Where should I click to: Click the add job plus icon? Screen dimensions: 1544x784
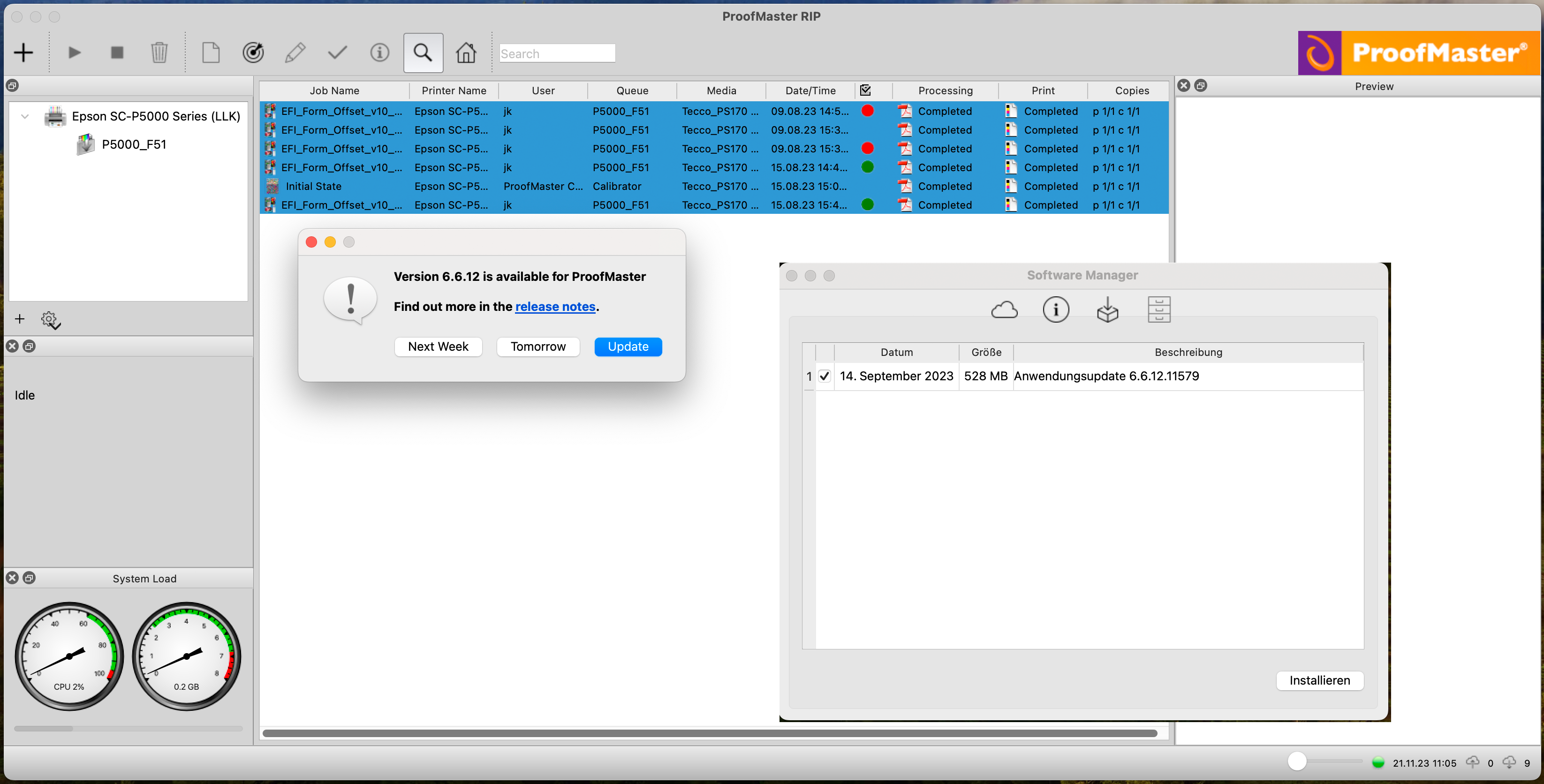[23, 53]
